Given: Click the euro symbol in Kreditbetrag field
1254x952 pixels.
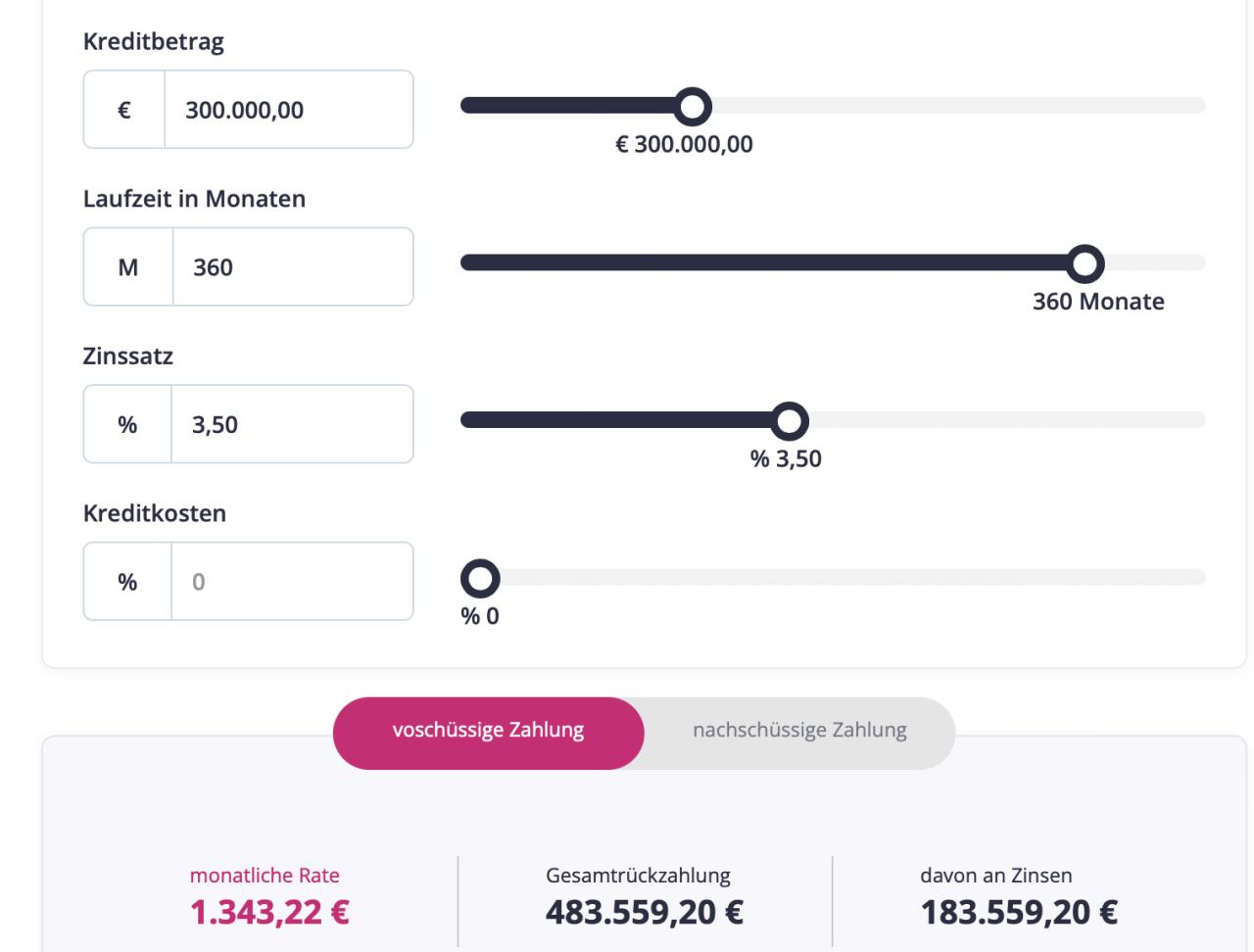Looking at the screenshot, I should [124, 110].
